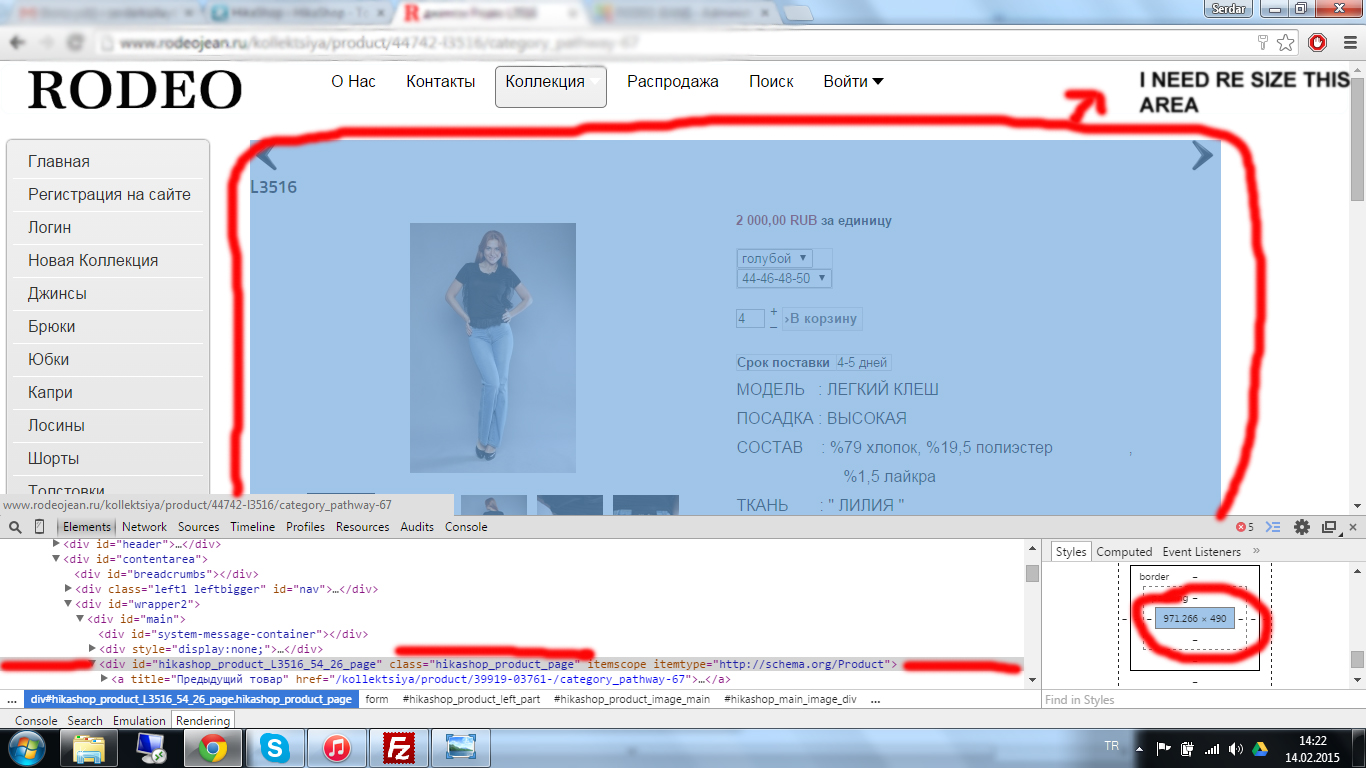The width and height of the screenshot is (1366, 768).
Task: Go to the previous product arrow
Action: pos(265,156)
